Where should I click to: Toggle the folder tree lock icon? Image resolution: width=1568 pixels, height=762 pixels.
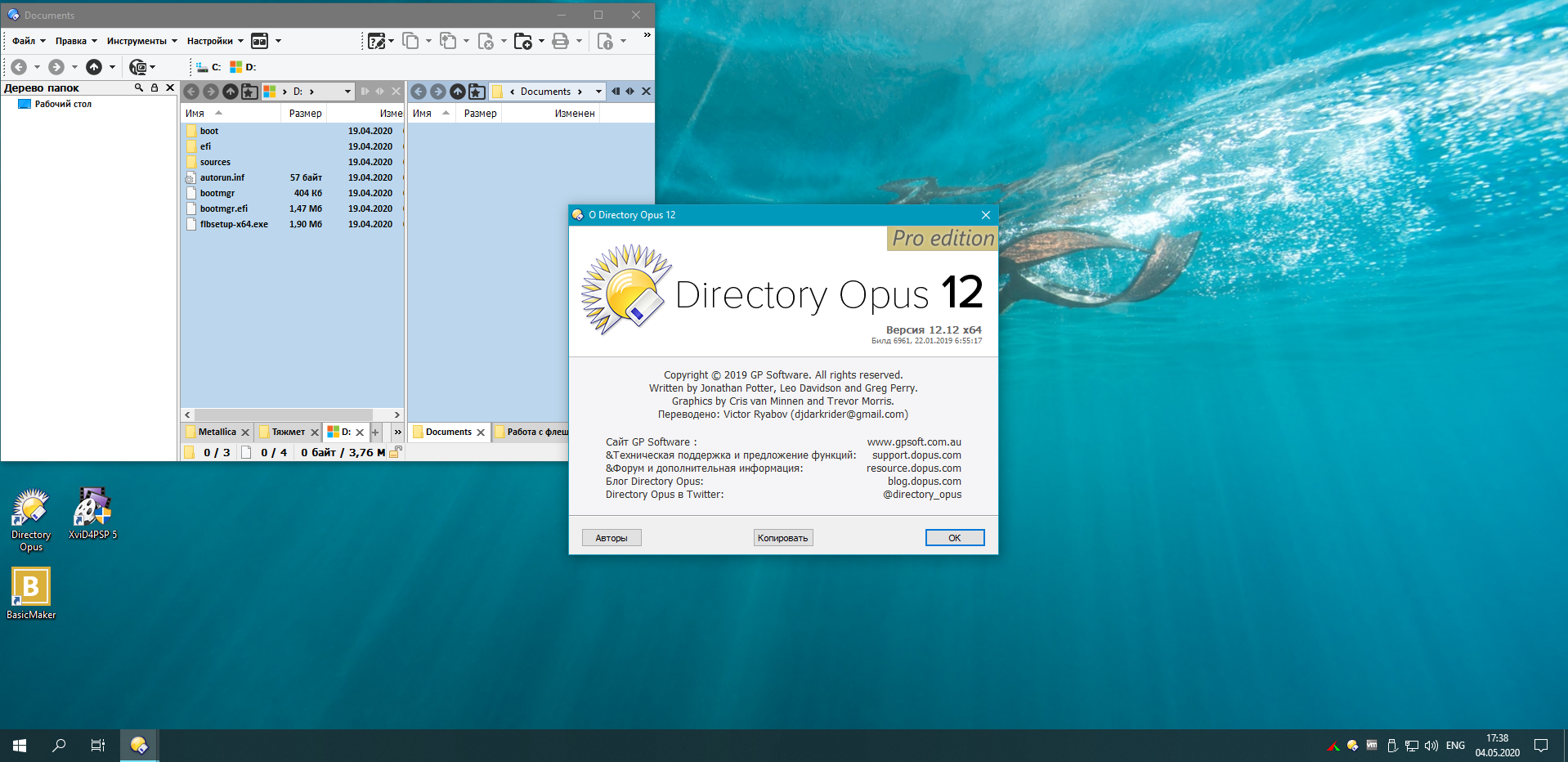coord(155,87)
